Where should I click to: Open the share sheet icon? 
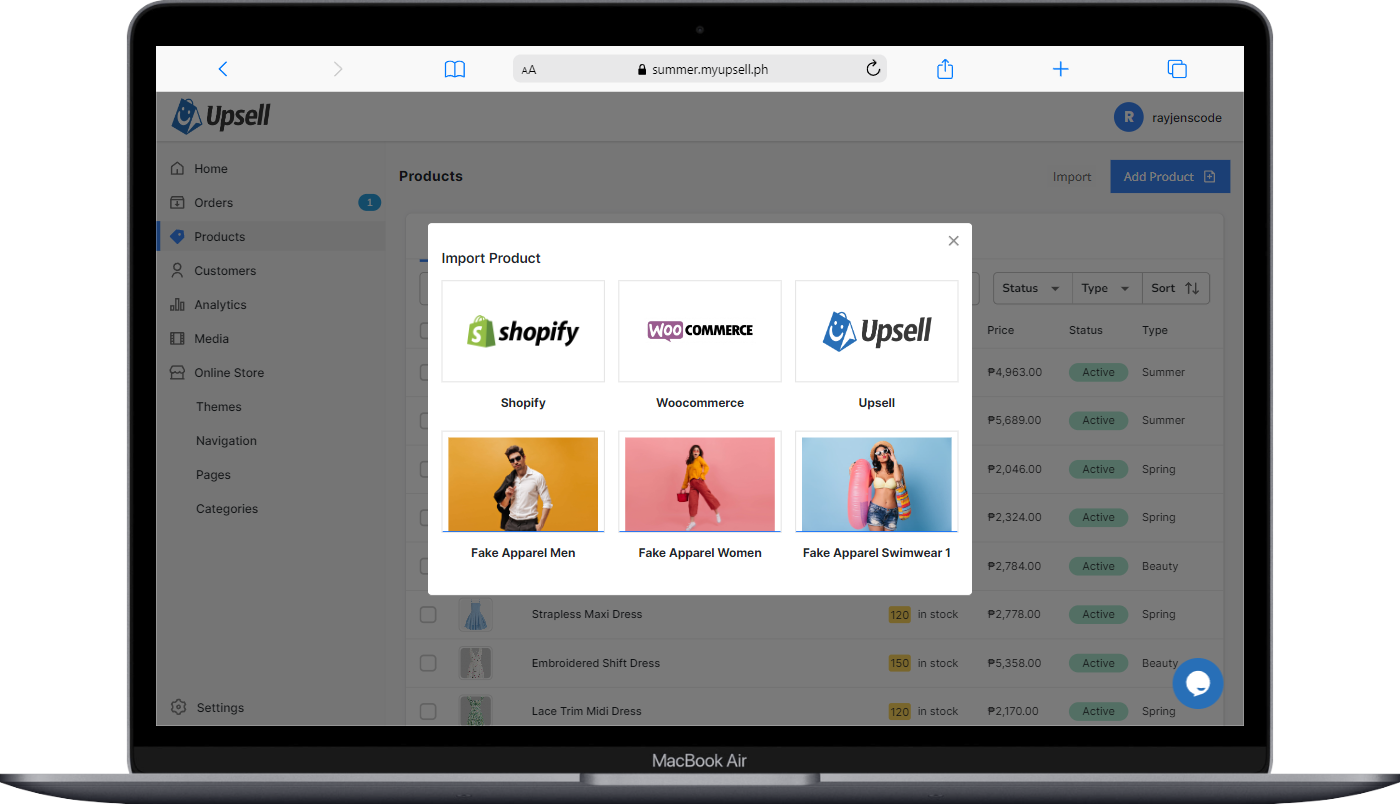(x=945, y=69)
